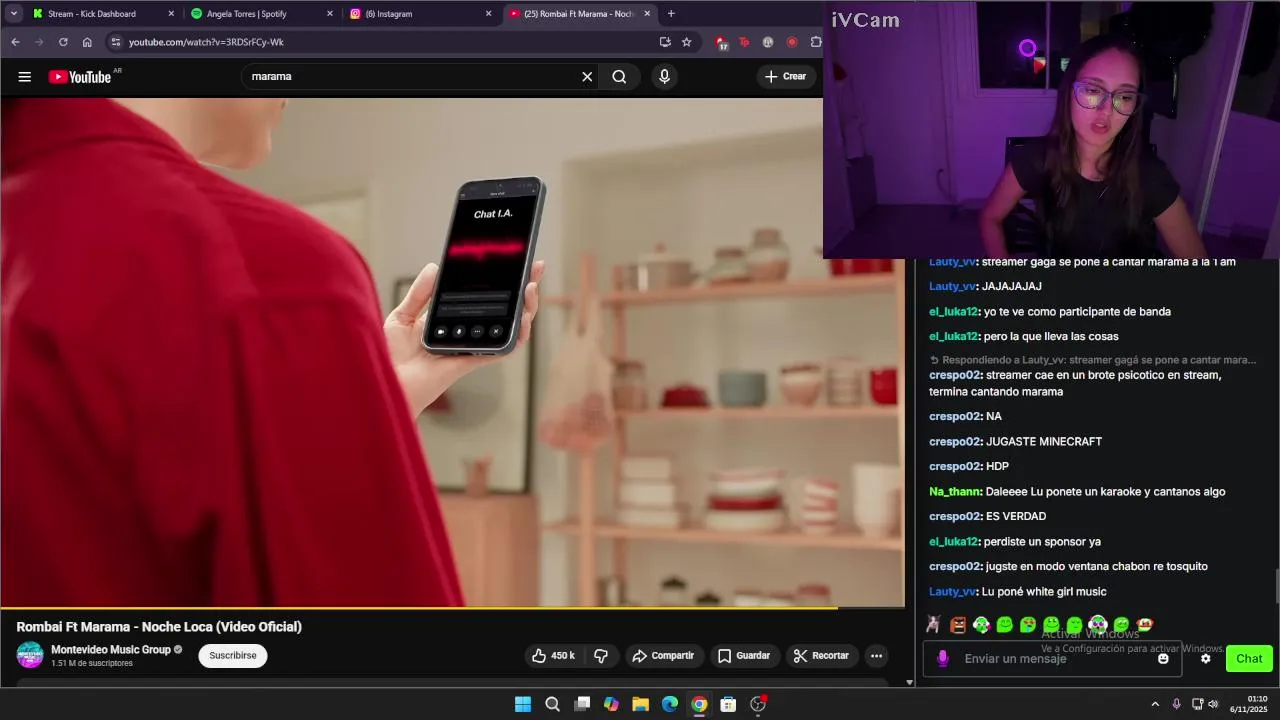This screenshot has height=720, width=1280.
Task: Open the volume control in tray
Action: 1213,704
